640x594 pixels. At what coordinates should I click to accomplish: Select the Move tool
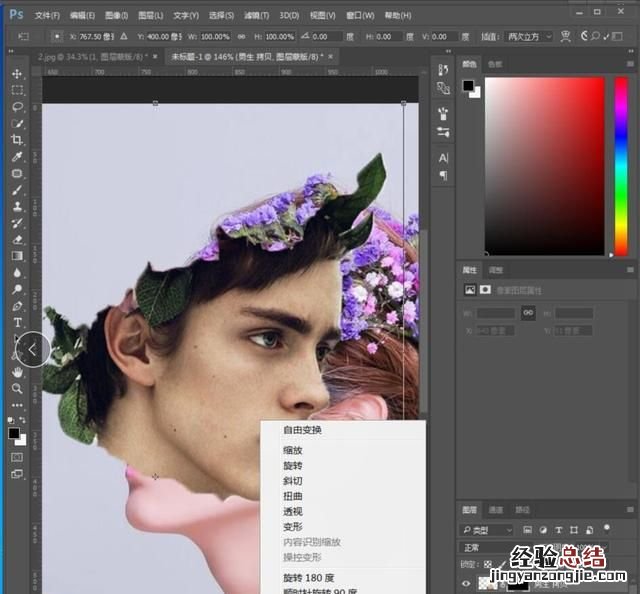[x=17, y=74]
